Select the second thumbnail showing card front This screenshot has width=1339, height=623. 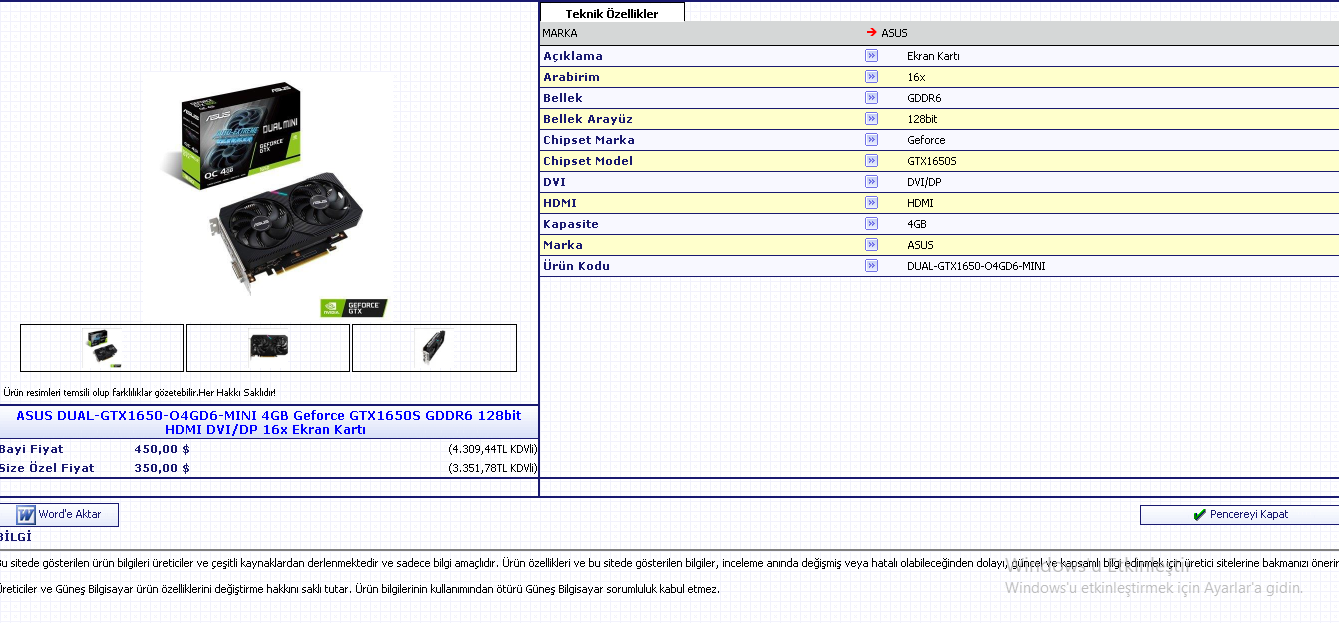point(268,348)
